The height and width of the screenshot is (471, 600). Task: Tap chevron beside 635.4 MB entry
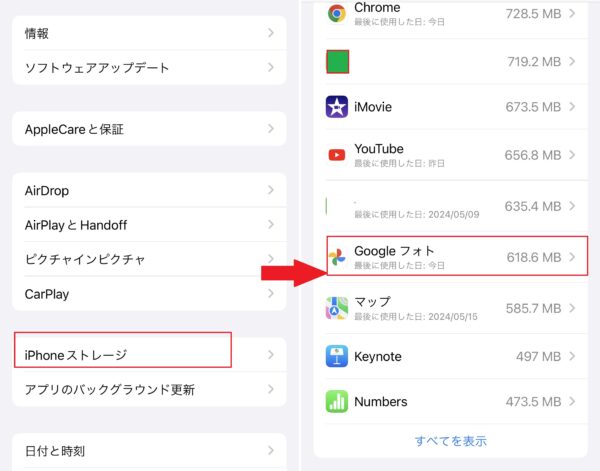[x=572, y=206]
